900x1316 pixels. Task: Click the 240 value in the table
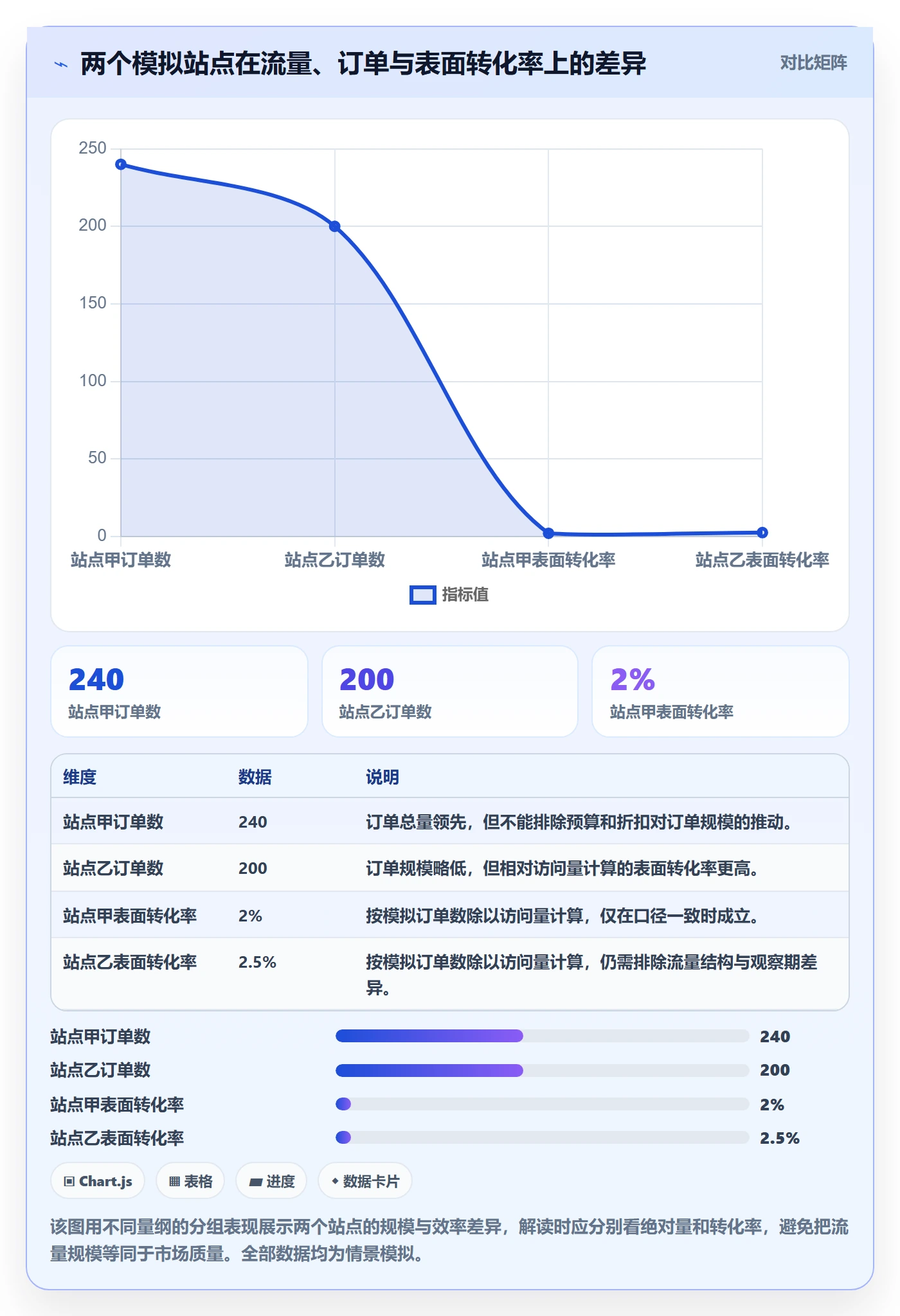[x=253, y=822]
